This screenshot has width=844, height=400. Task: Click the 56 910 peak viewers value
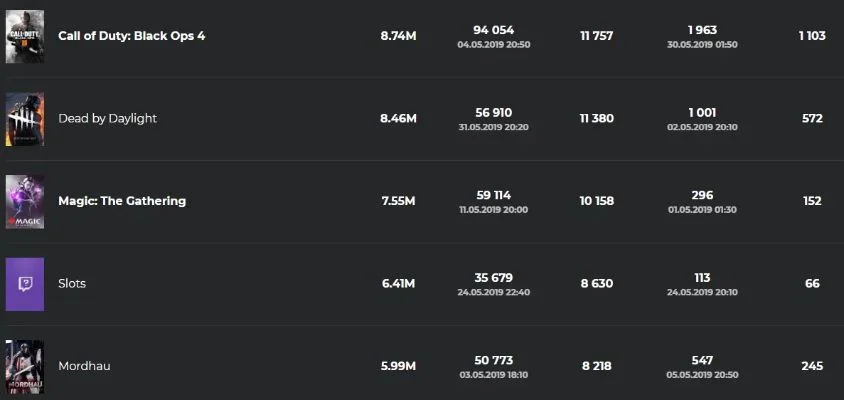pyautogui.click(x=494, y=113)
